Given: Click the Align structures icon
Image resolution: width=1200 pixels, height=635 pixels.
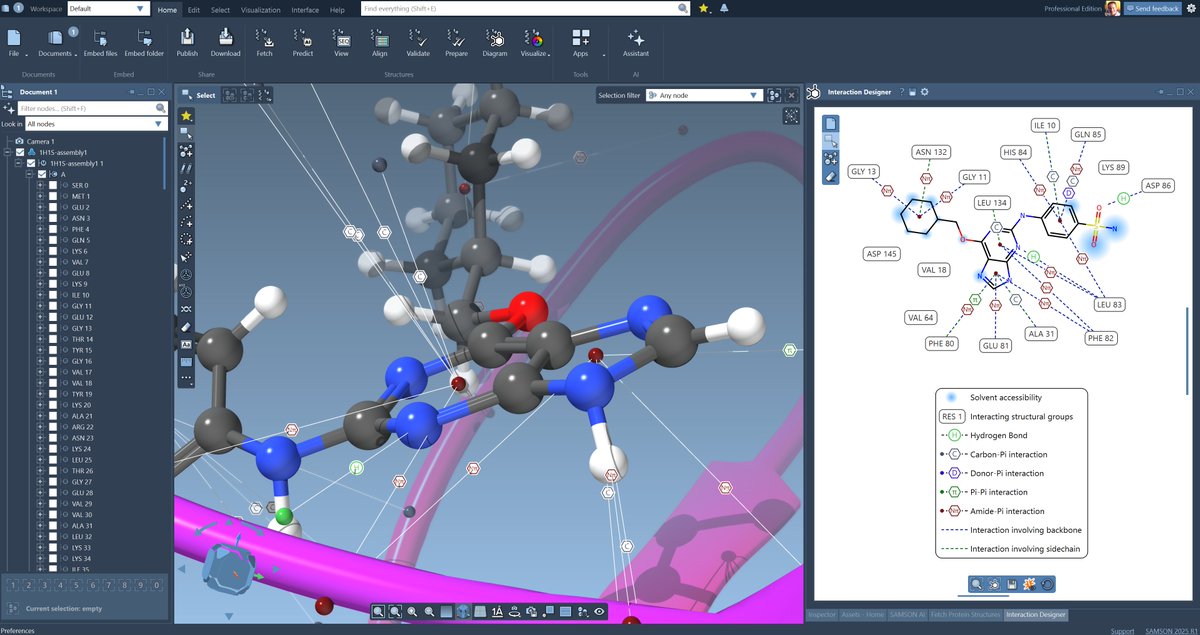Looking at the screenshot, I should coord(380,42).
